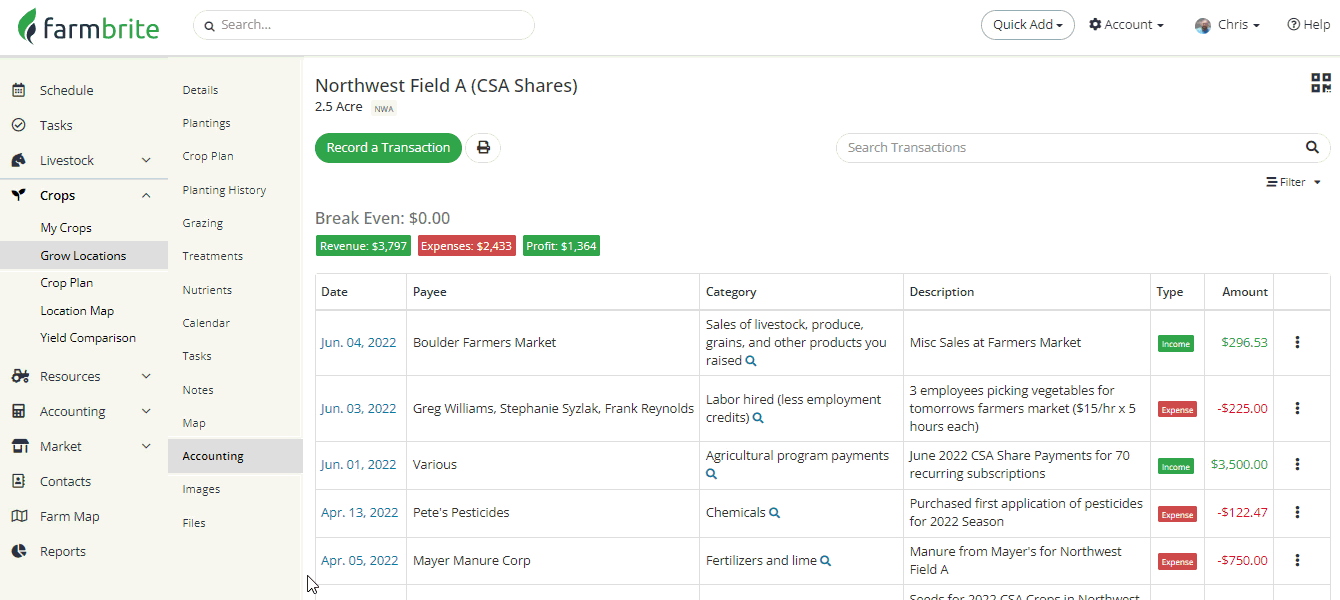Click the $3,500.00 amount cell
The height and width of the screenshot is (600, 1340).
(1239, 464)
